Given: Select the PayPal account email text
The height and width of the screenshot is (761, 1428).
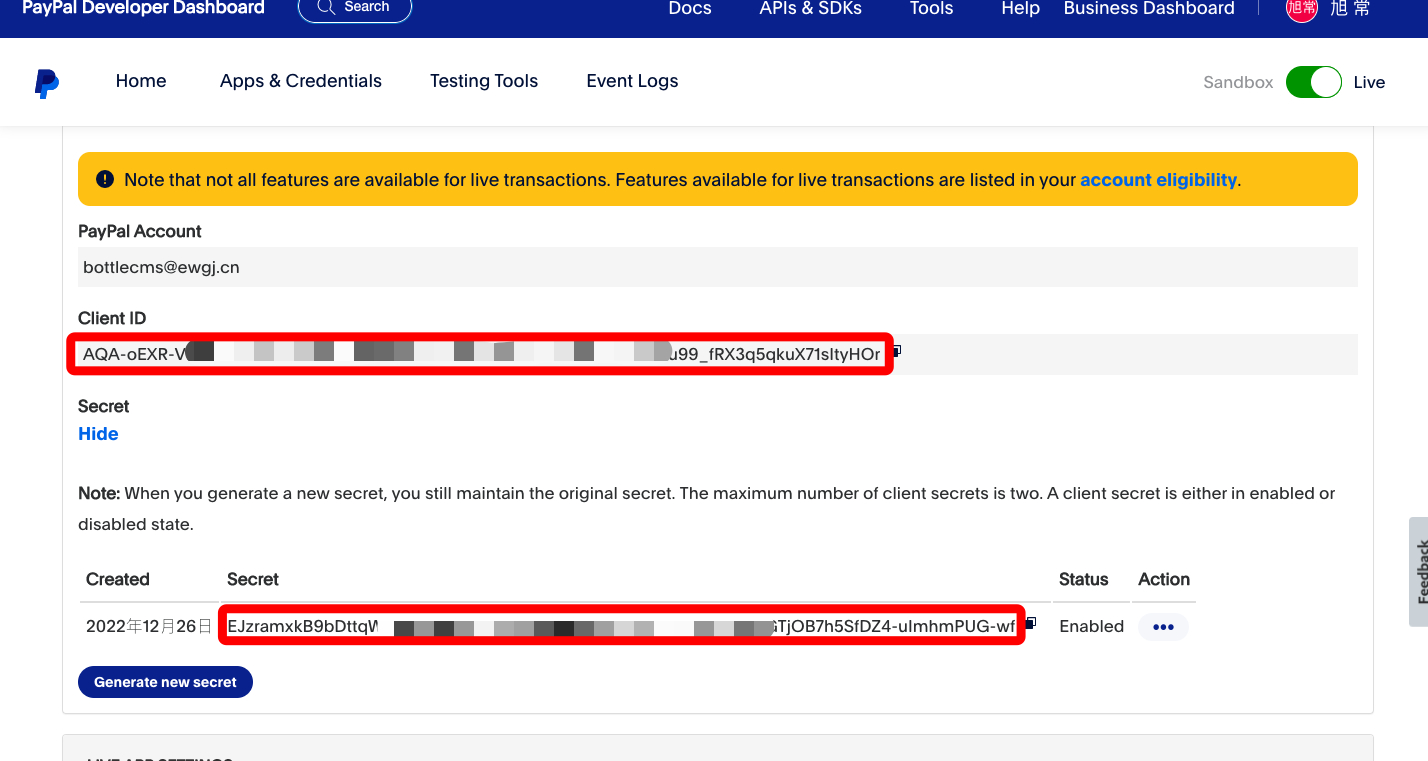Looking at the screenshot, I should [x=161, y=268].
